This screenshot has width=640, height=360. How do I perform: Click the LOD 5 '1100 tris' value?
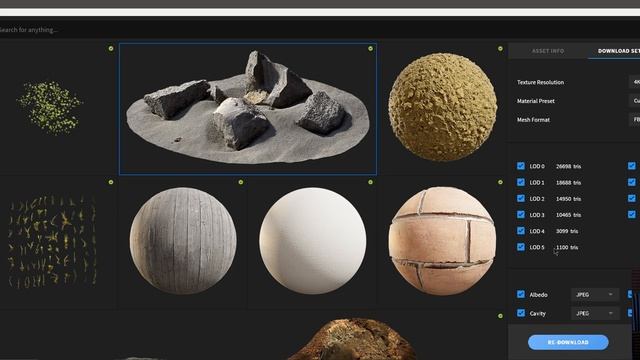tap(567, 247)
